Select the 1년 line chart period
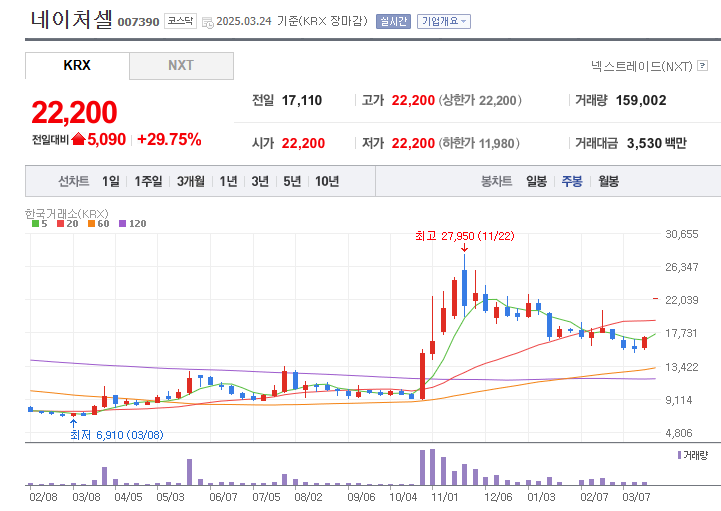The image size is (721, 511). pyautogui.click(x=228, y=181)
